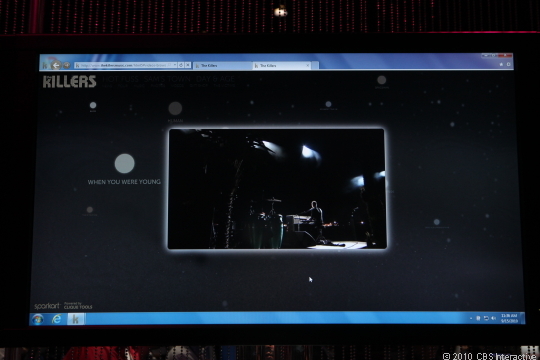Launch Internet Explorer from the taskbar
Viewport: 540px width, 360px height.
56,319
